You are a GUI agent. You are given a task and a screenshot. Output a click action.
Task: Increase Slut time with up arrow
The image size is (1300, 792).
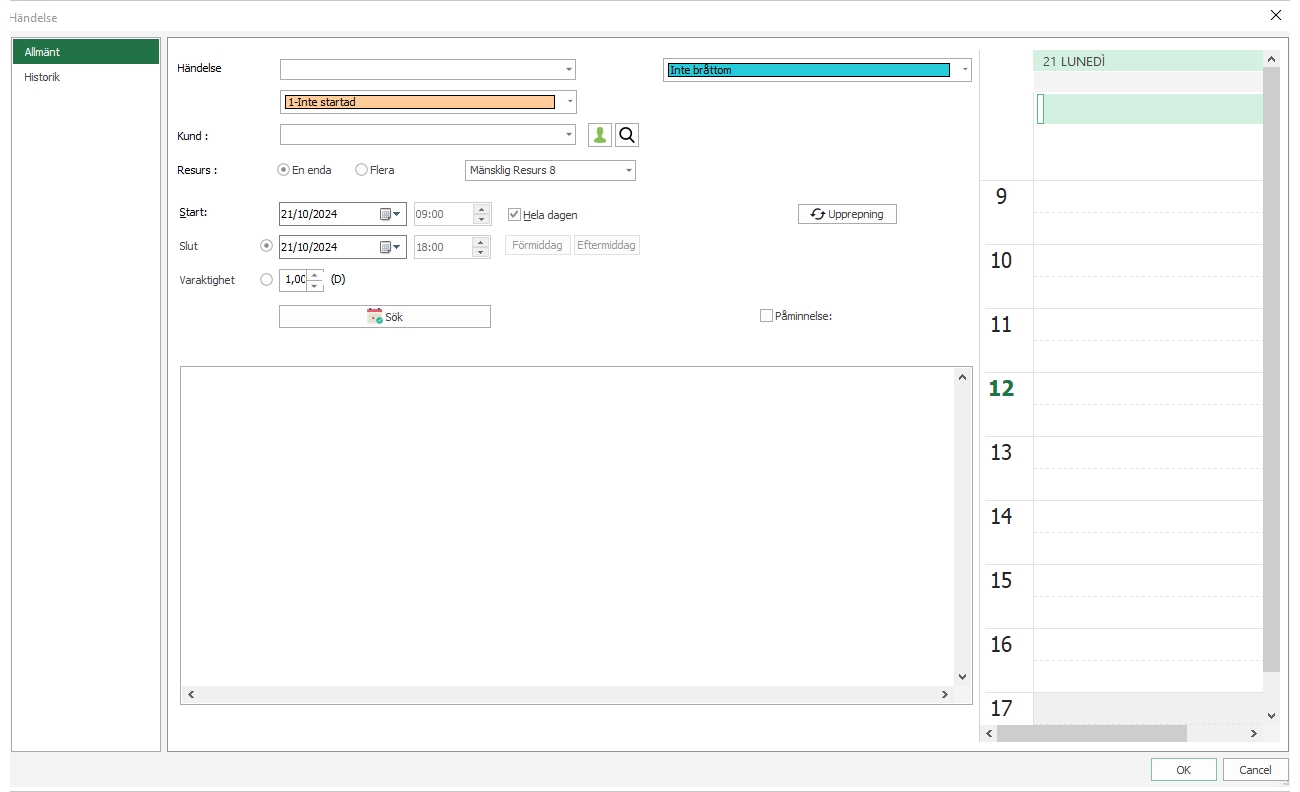coord(481,242)
